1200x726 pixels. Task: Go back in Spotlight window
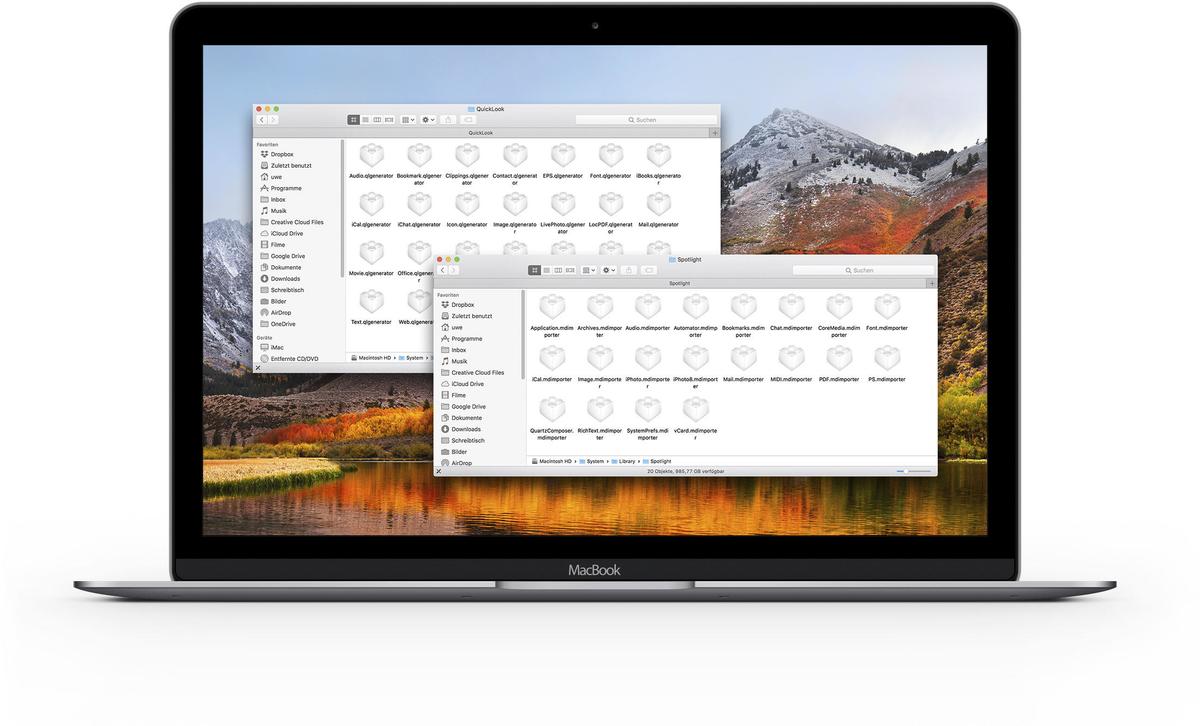[443, 270]
